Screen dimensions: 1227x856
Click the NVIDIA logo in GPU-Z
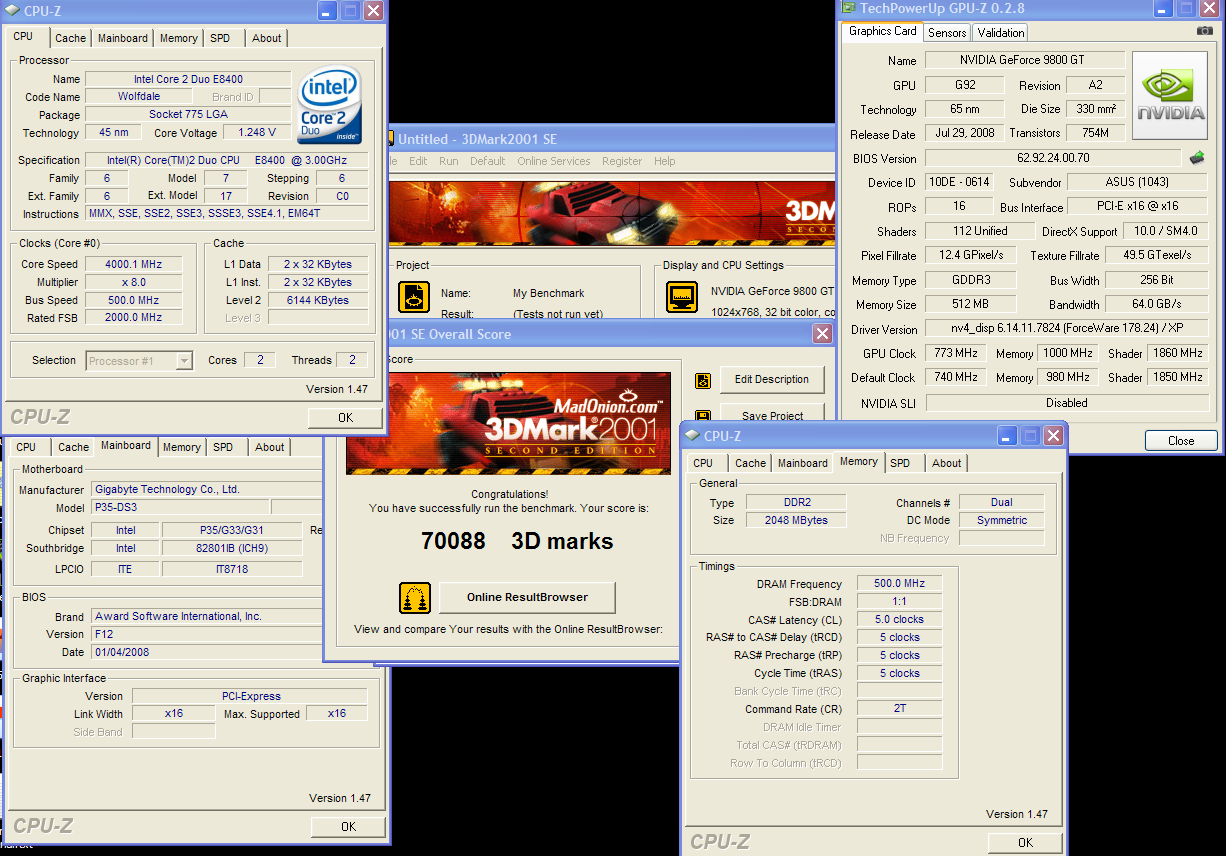tap(1169, 95)
